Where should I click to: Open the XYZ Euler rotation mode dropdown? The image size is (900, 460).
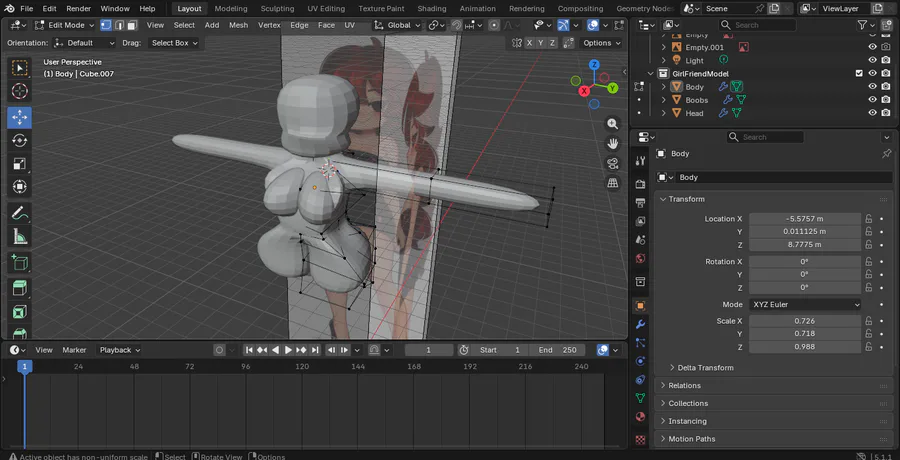pyautogui.click(x=804, y=304)
